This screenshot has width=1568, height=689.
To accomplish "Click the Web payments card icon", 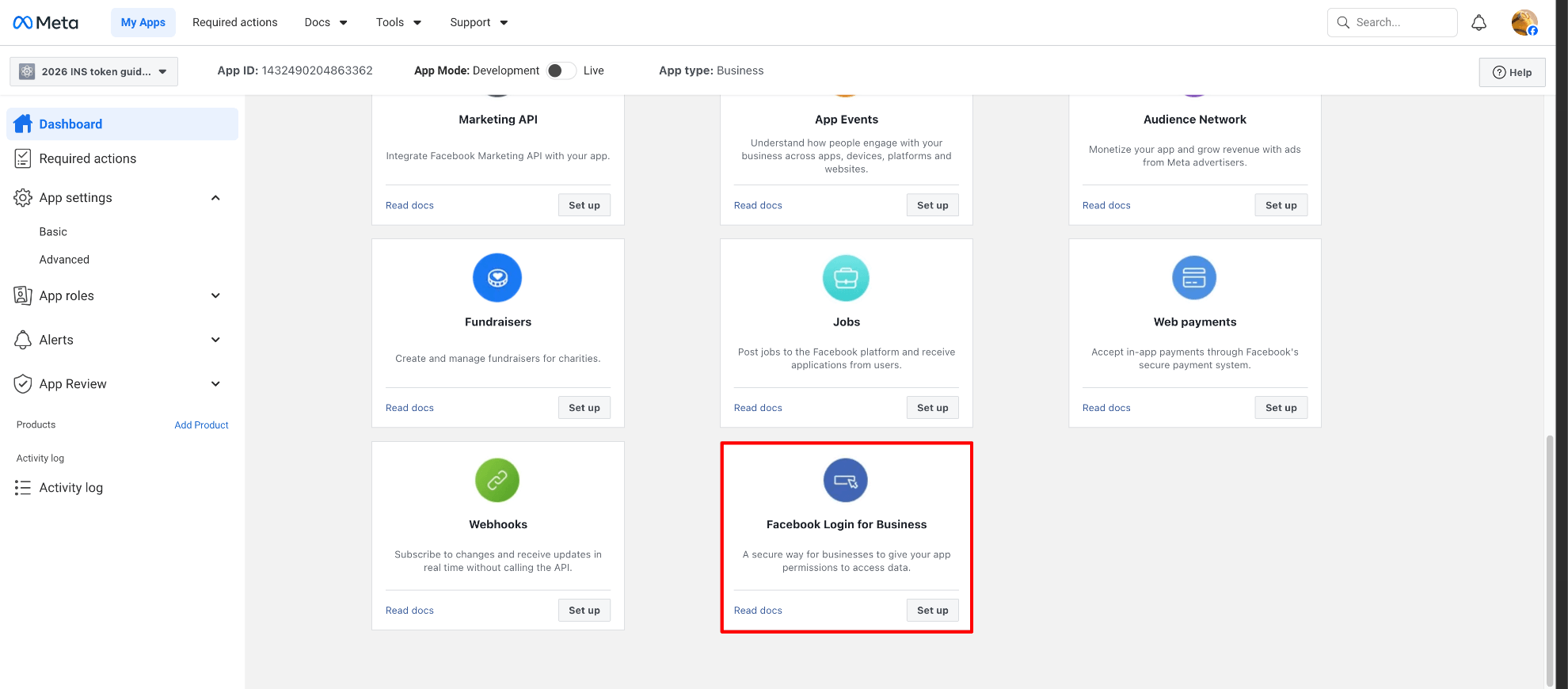I will tap(1194, 278).
